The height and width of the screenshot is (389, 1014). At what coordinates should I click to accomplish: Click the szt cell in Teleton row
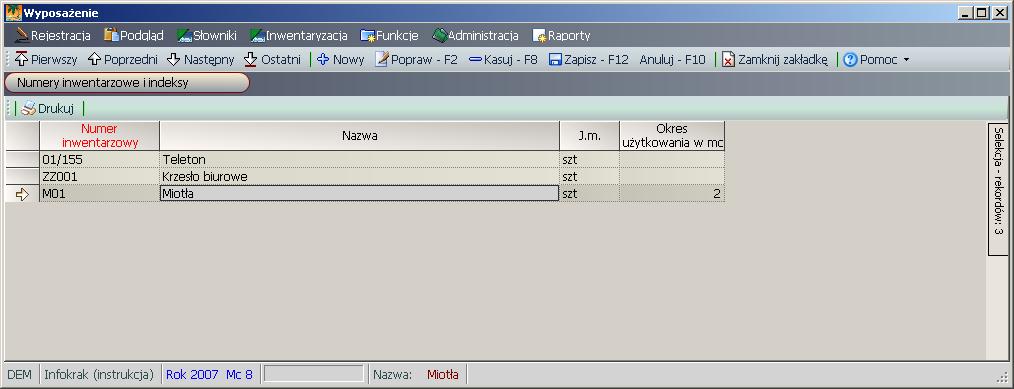click(x=589, y=159)
